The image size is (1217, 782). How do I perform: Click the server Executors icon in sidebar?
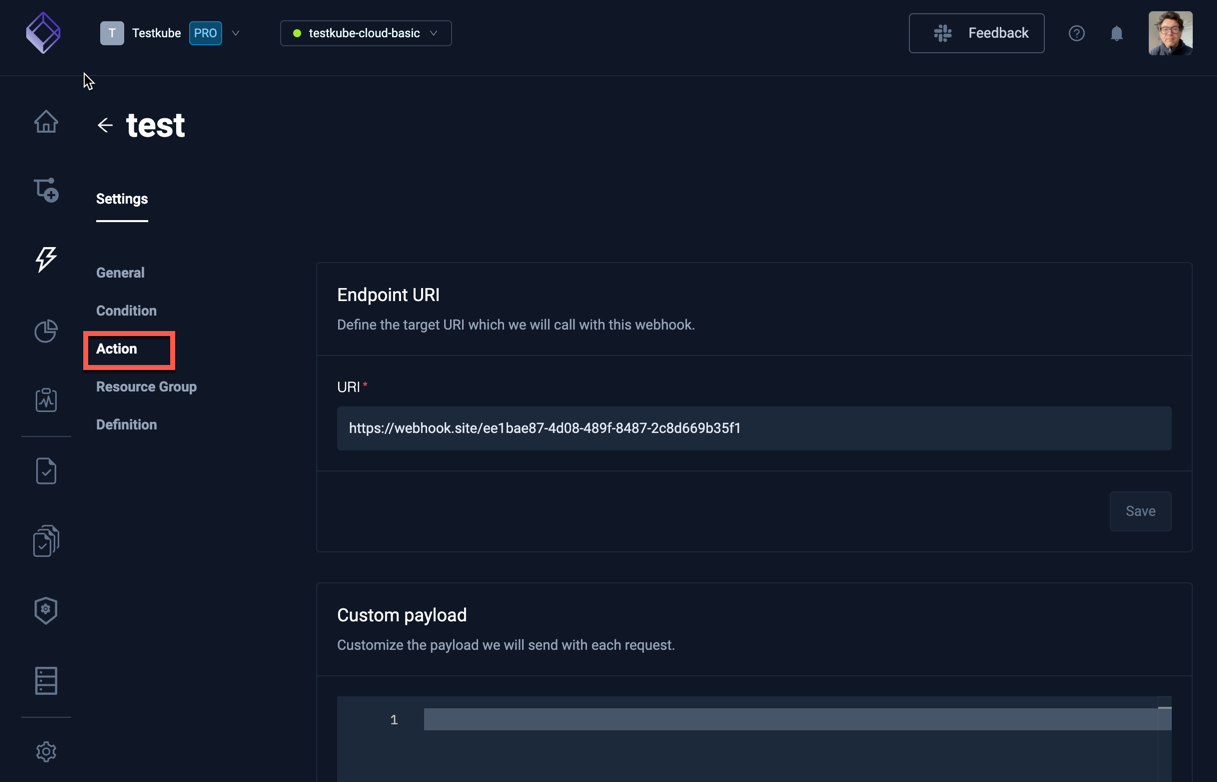coord(46,680)
